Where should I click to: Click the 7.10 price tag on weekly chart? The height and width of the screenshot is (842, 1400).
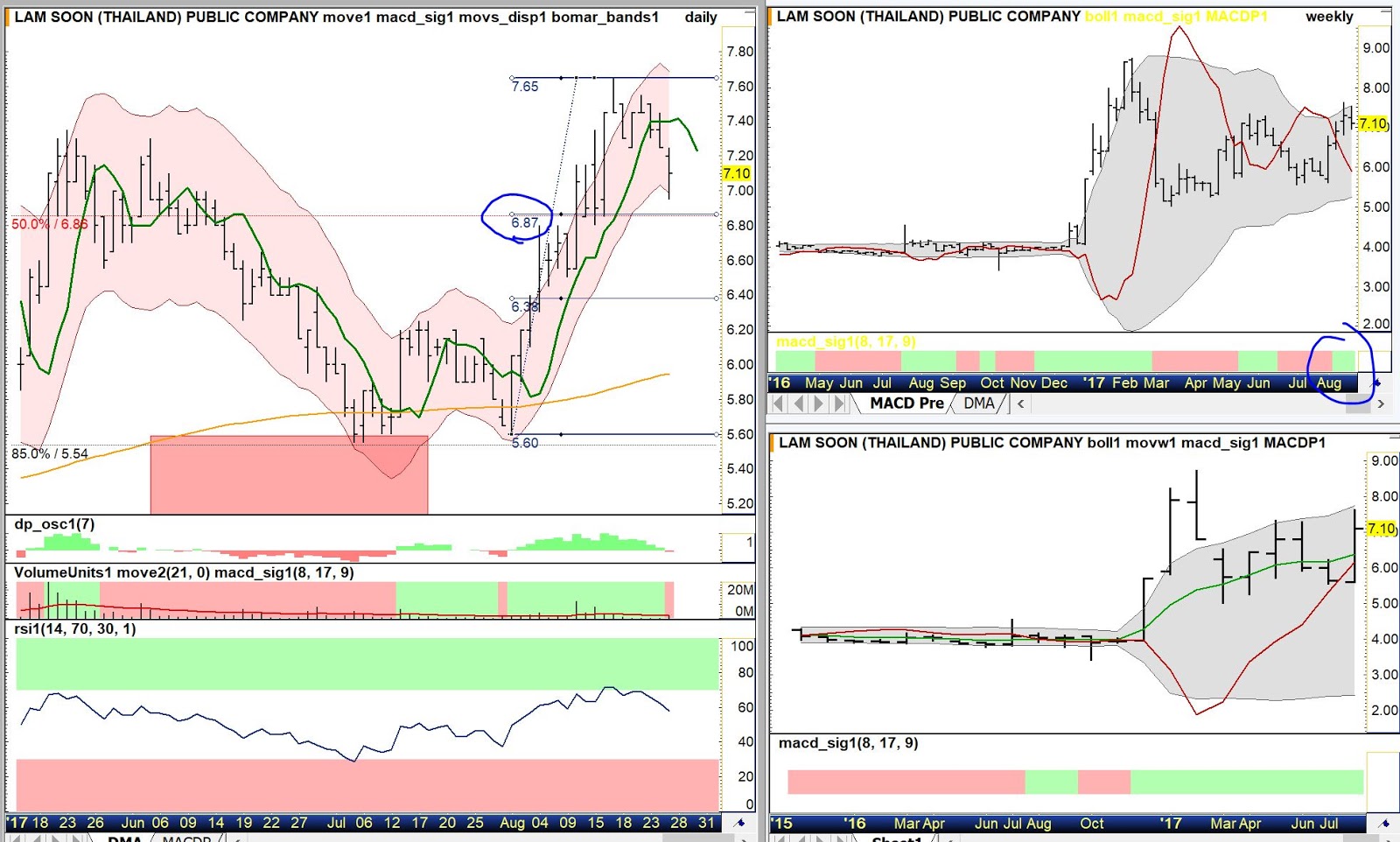(1373, 123)
